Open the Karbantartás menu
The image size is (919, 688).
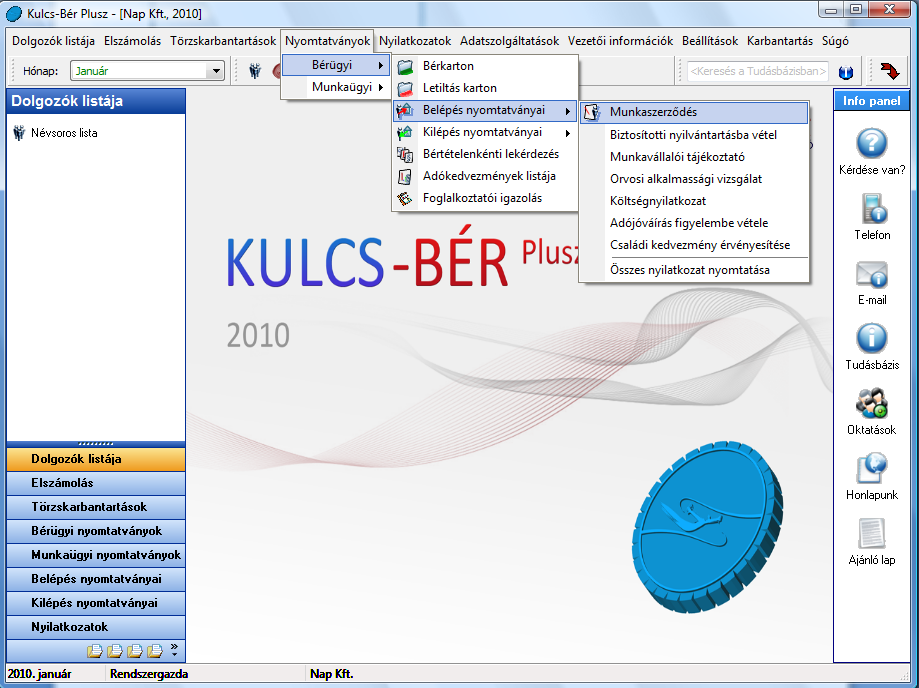(x=780, y=41)
